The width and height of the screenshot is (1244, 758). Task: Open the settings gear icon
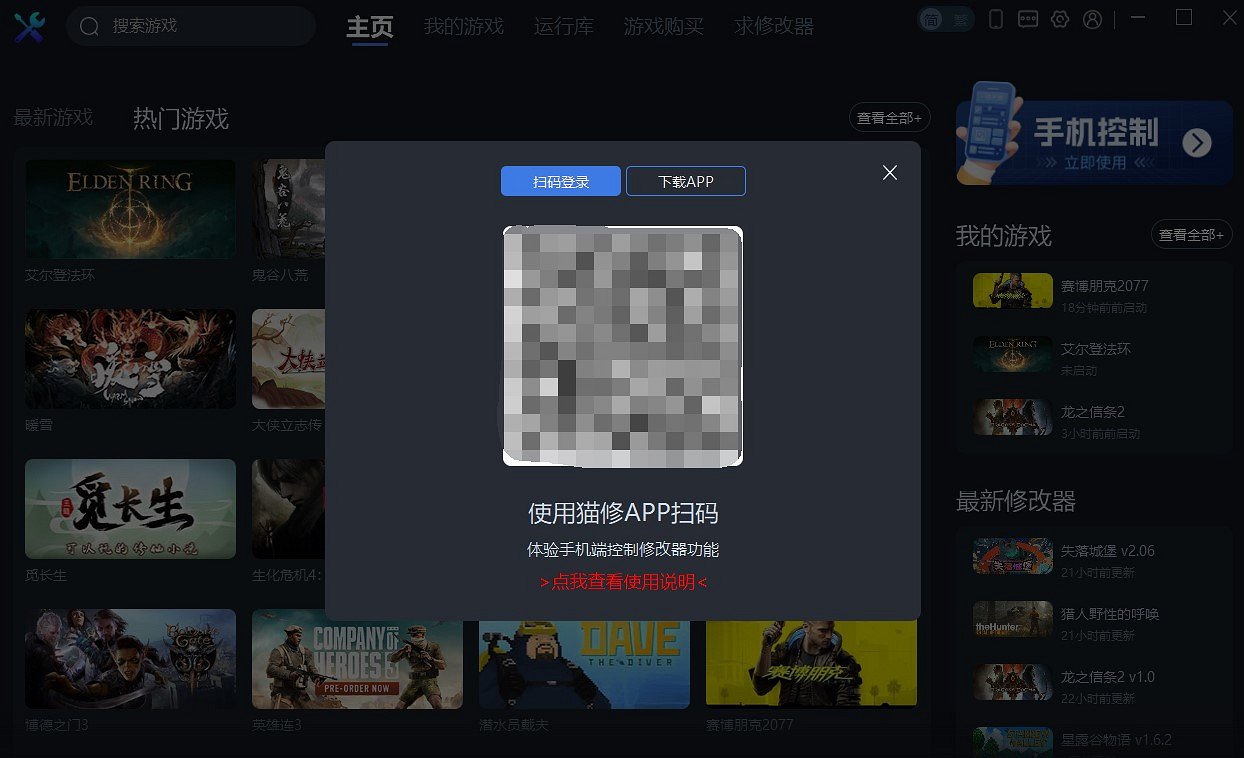[x=1060, y=19]
